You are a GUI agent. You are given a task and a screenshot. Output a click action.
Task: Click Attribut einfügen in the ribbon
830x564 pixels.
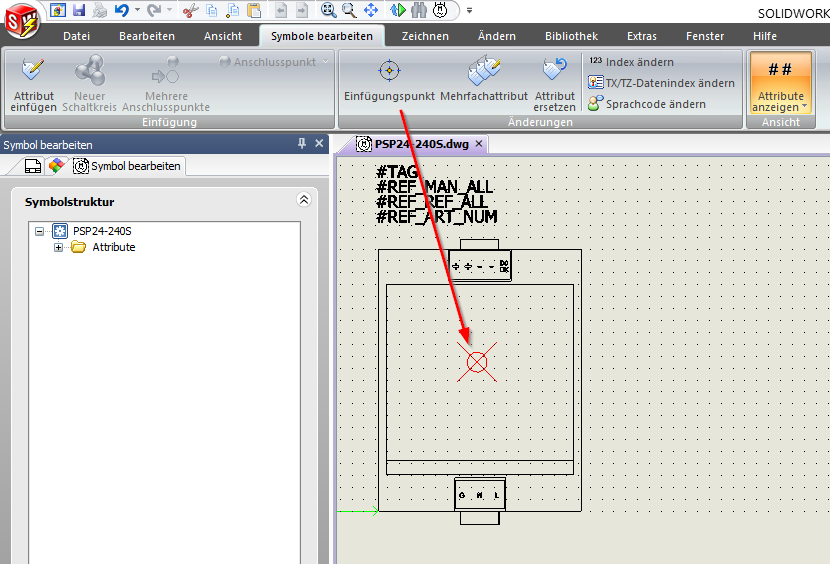34,71
